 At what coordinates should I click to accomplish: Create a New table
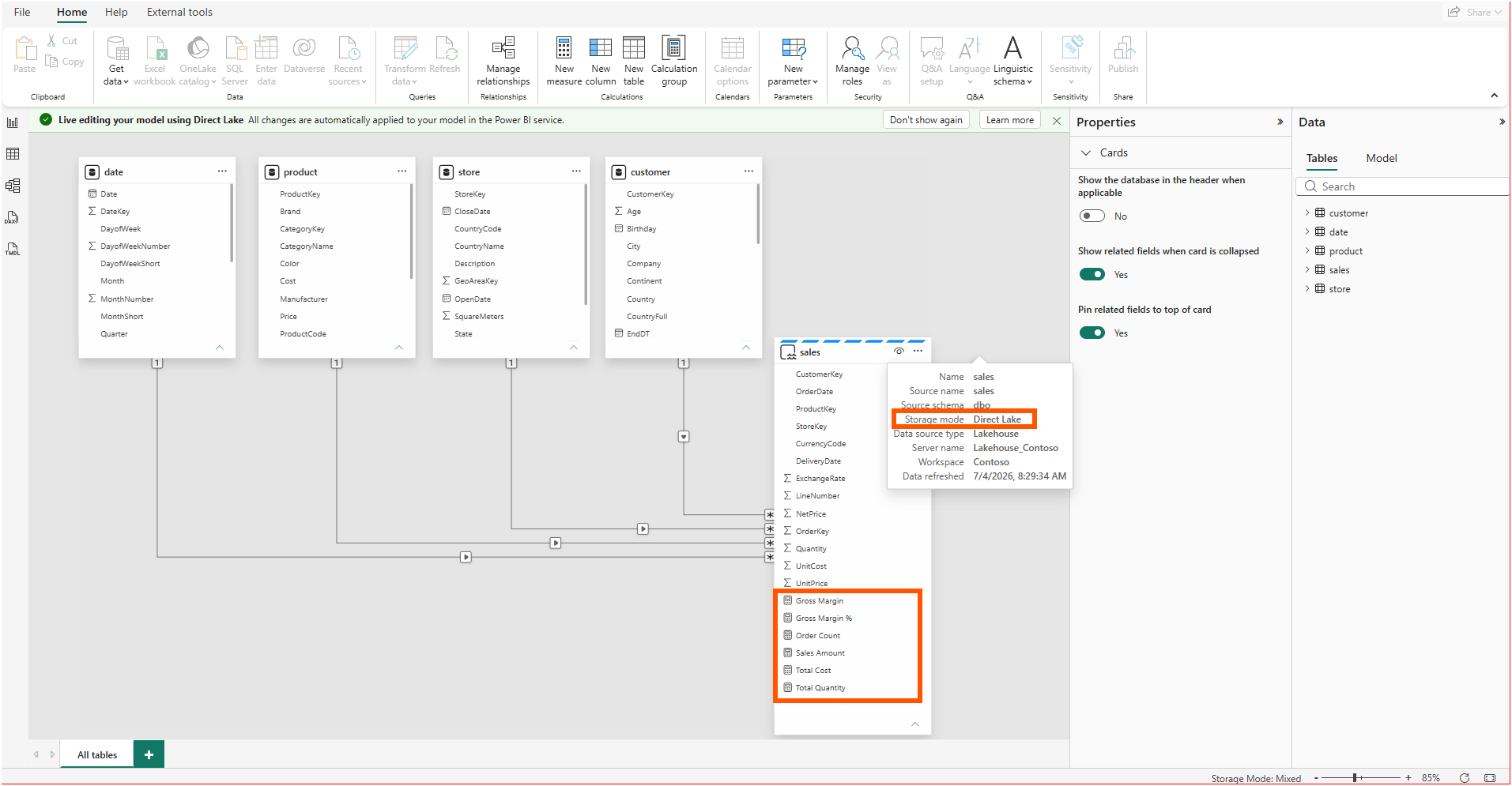coord(634,62)
